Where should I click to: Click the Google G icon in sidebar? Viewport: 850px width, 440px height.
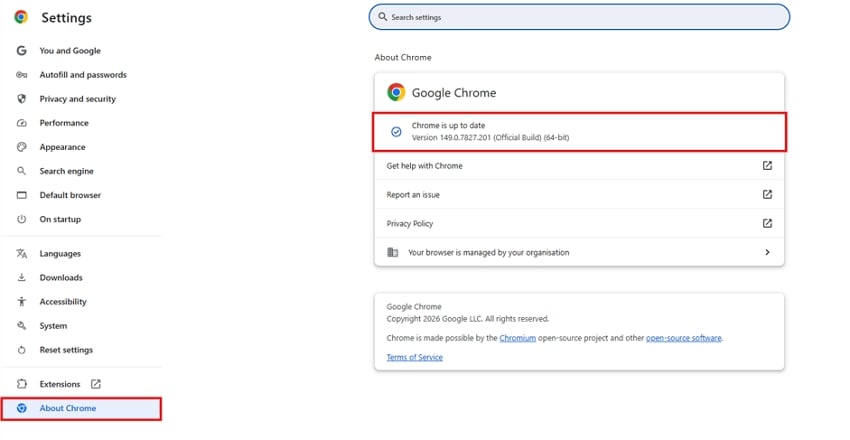(21, 50)
